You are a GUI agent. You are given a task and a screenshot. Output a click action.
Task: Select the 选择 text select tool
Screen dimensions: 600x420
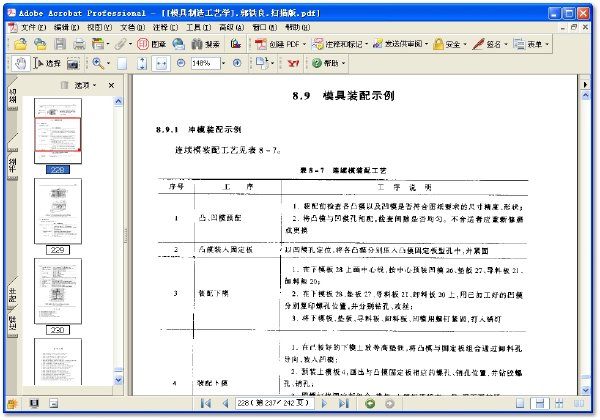coord(47,63)
